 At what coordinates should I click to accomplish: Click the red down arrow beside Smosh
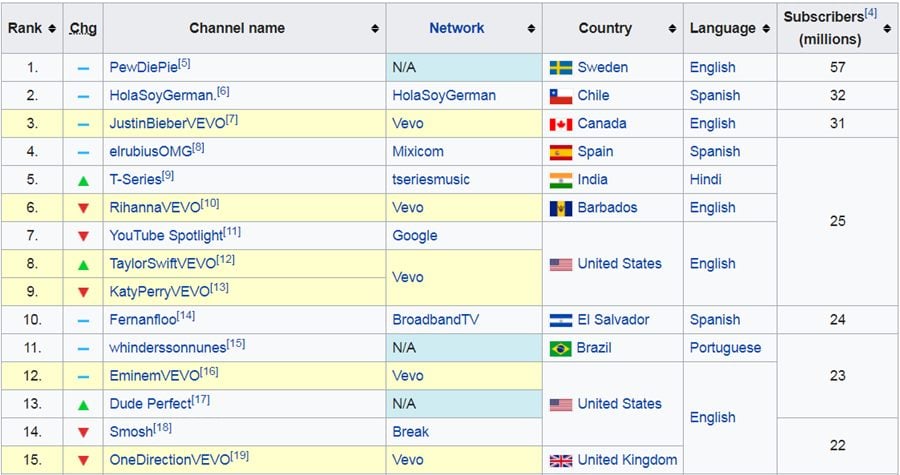(x=83, y=432)
